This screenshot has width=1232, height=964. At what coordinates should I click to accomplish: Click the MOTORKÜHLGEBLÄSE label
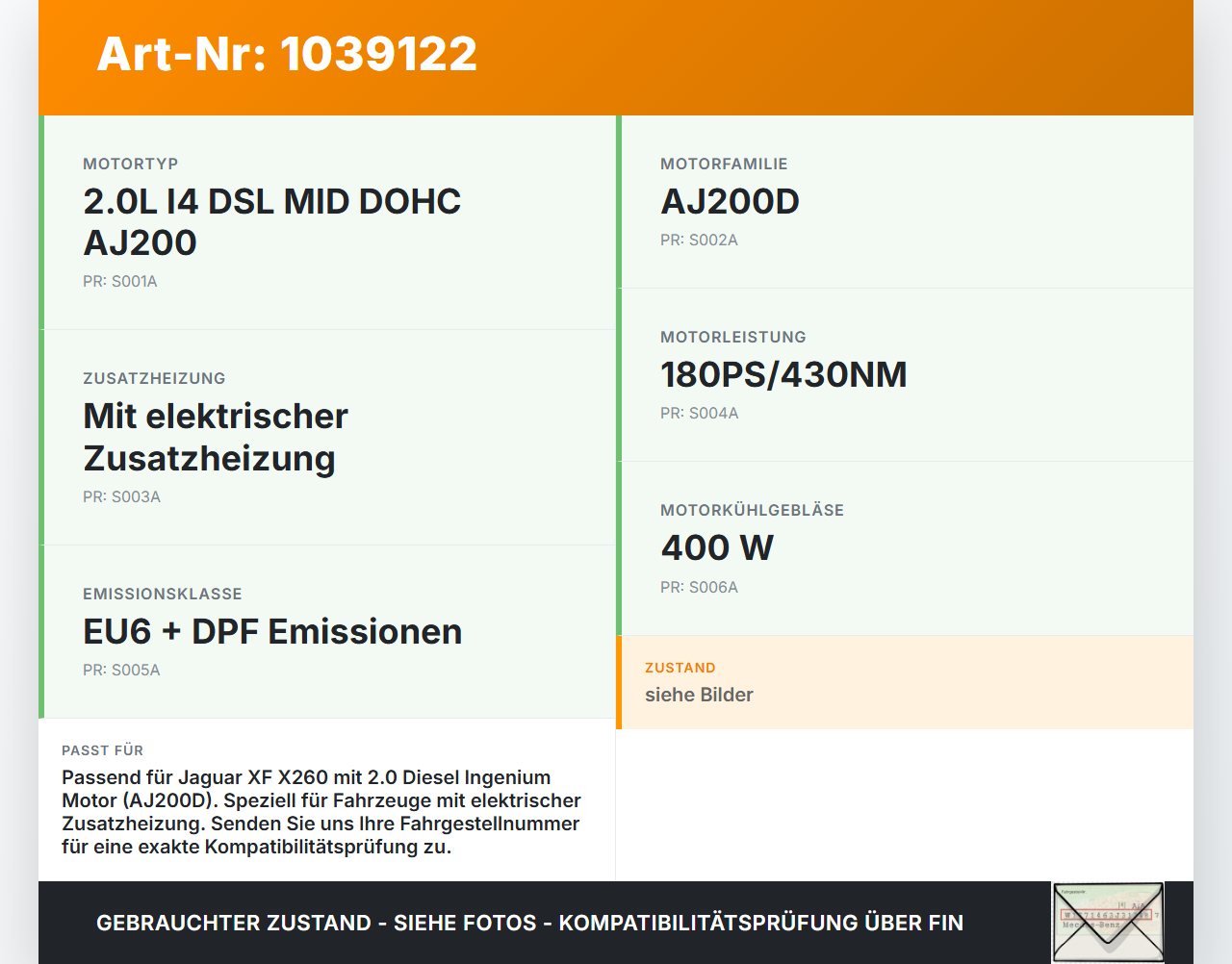coord(752,510)
